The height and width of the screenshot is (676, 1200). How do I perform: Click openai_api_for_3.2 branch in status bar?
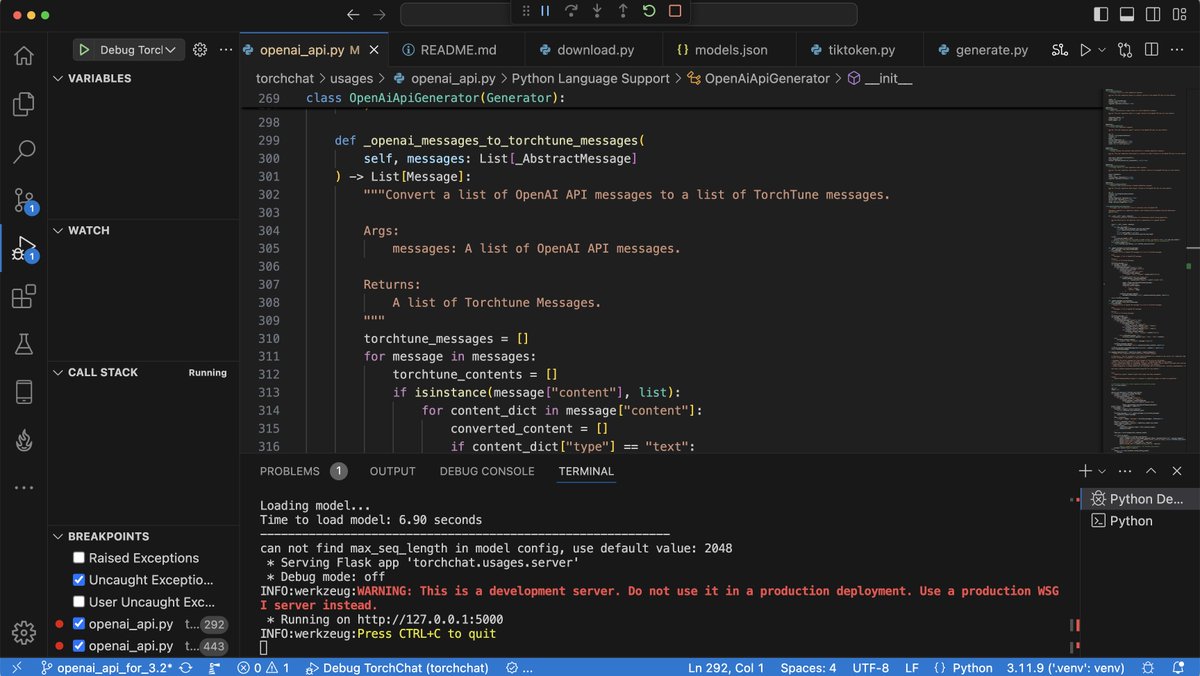106,668
